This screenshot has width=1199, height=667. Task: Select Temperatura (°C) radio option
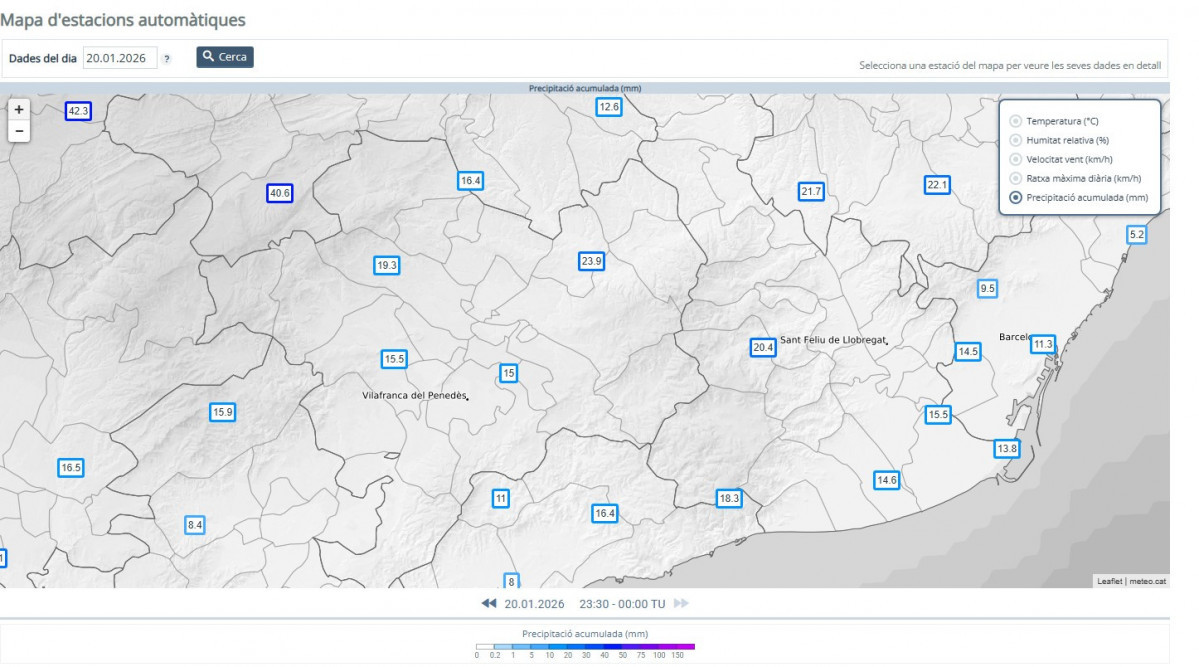pyautogui.click(x=1016, y=121)
